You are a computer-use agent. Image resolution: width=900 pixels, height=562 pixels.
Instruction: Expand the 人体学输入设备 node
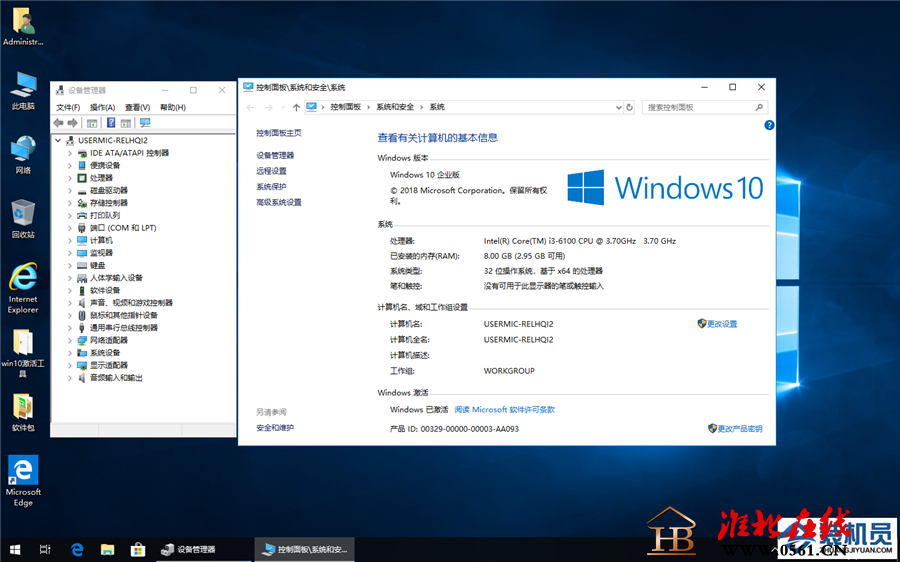[70, 278]
